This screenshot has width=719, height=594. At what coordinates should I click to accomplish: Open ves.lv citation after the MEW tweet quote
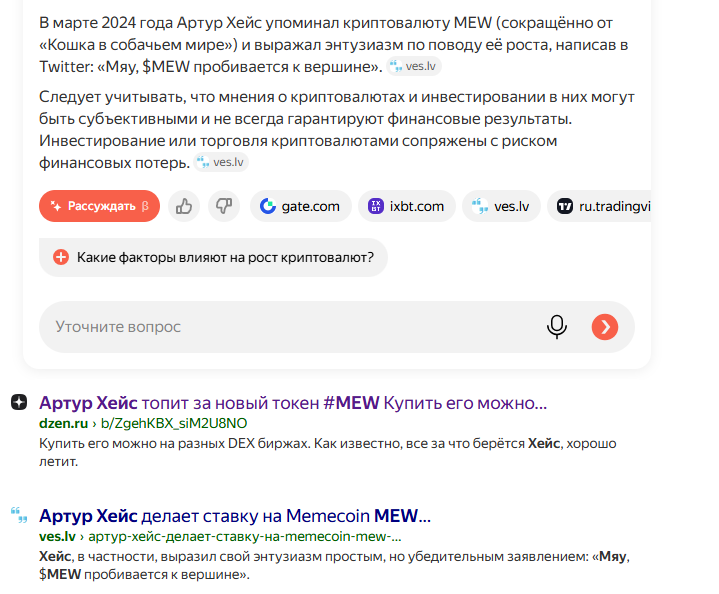coord(414,67)
